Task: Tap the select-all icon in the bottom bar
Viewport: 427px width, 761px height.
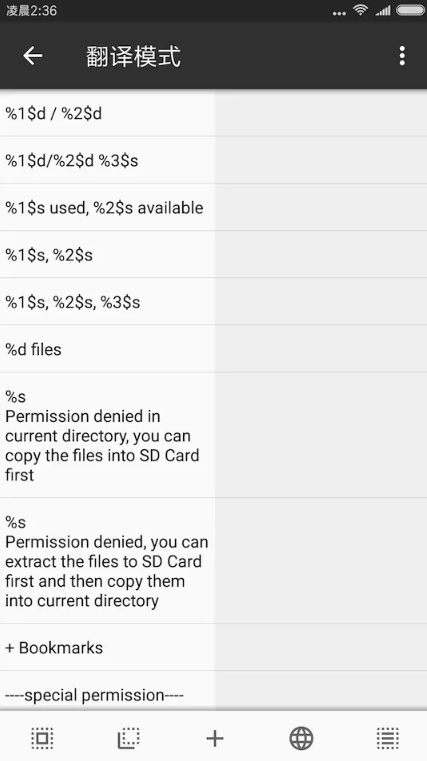Action: 42,738
